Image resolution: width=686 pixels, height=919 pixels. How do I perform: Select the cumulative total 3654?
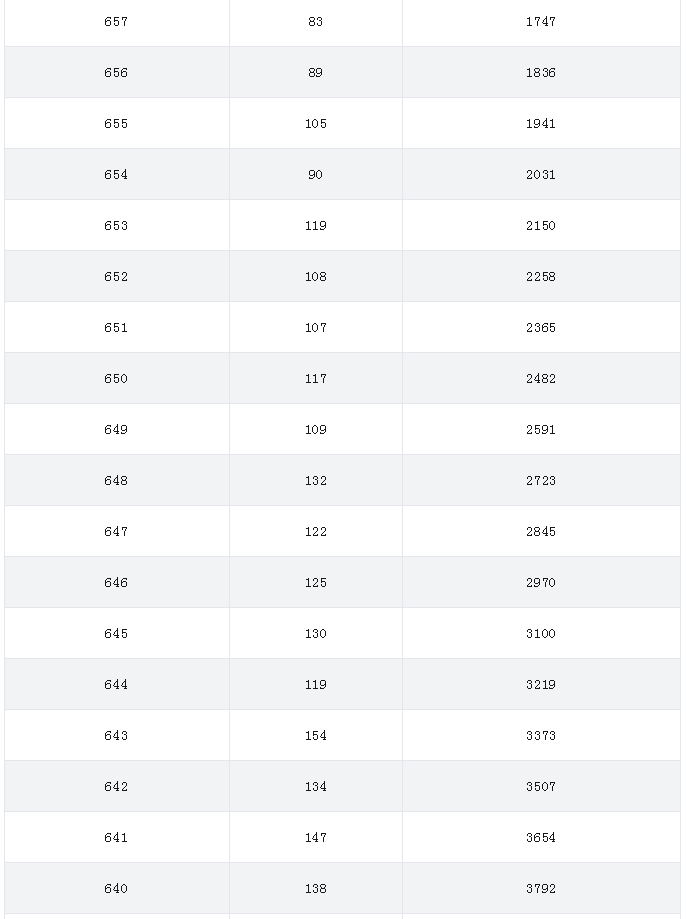pyautogui.click(x=541, y=838)
